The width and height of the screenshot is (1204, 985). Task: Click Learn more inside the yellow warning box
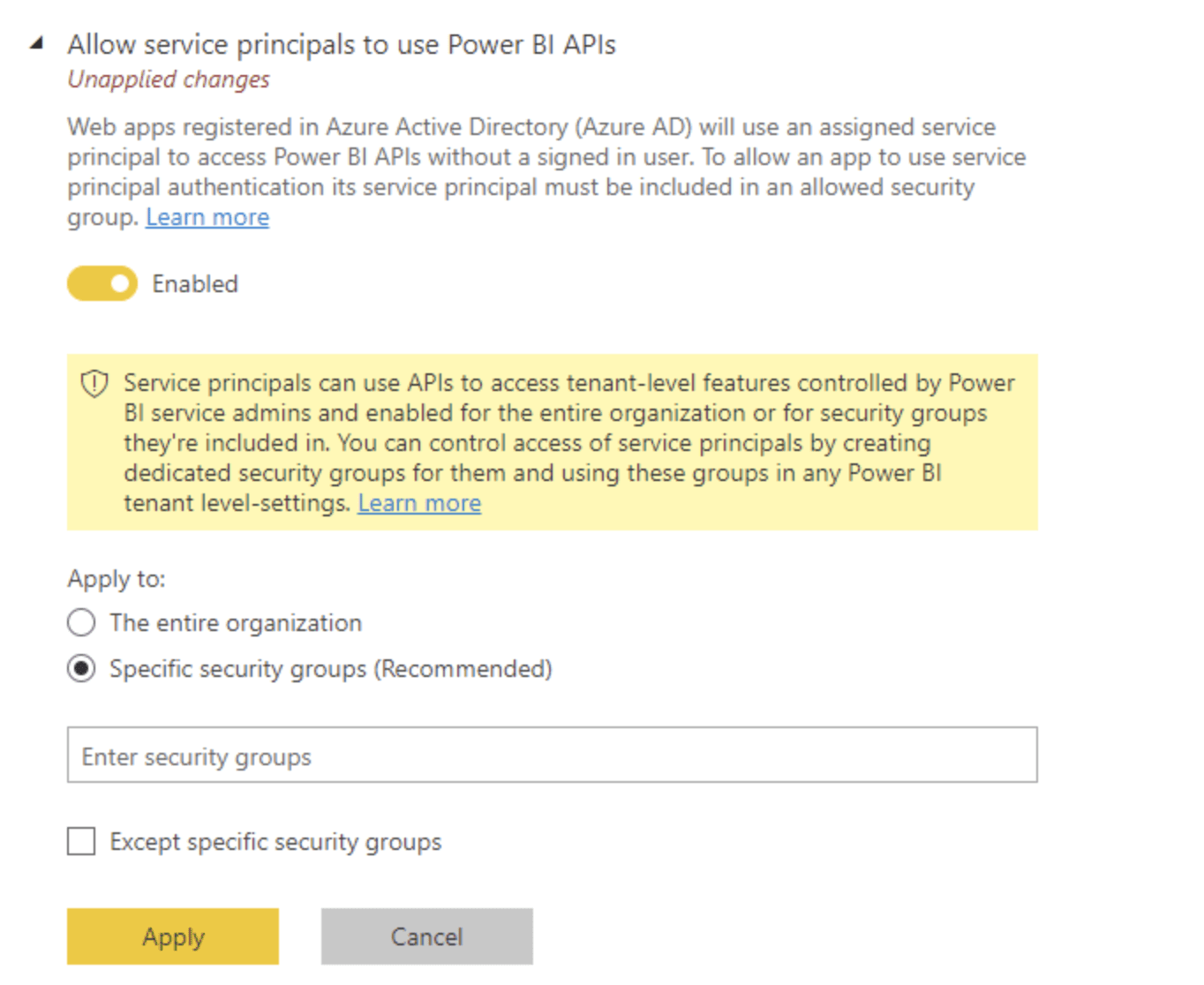(x=419, y=503)
